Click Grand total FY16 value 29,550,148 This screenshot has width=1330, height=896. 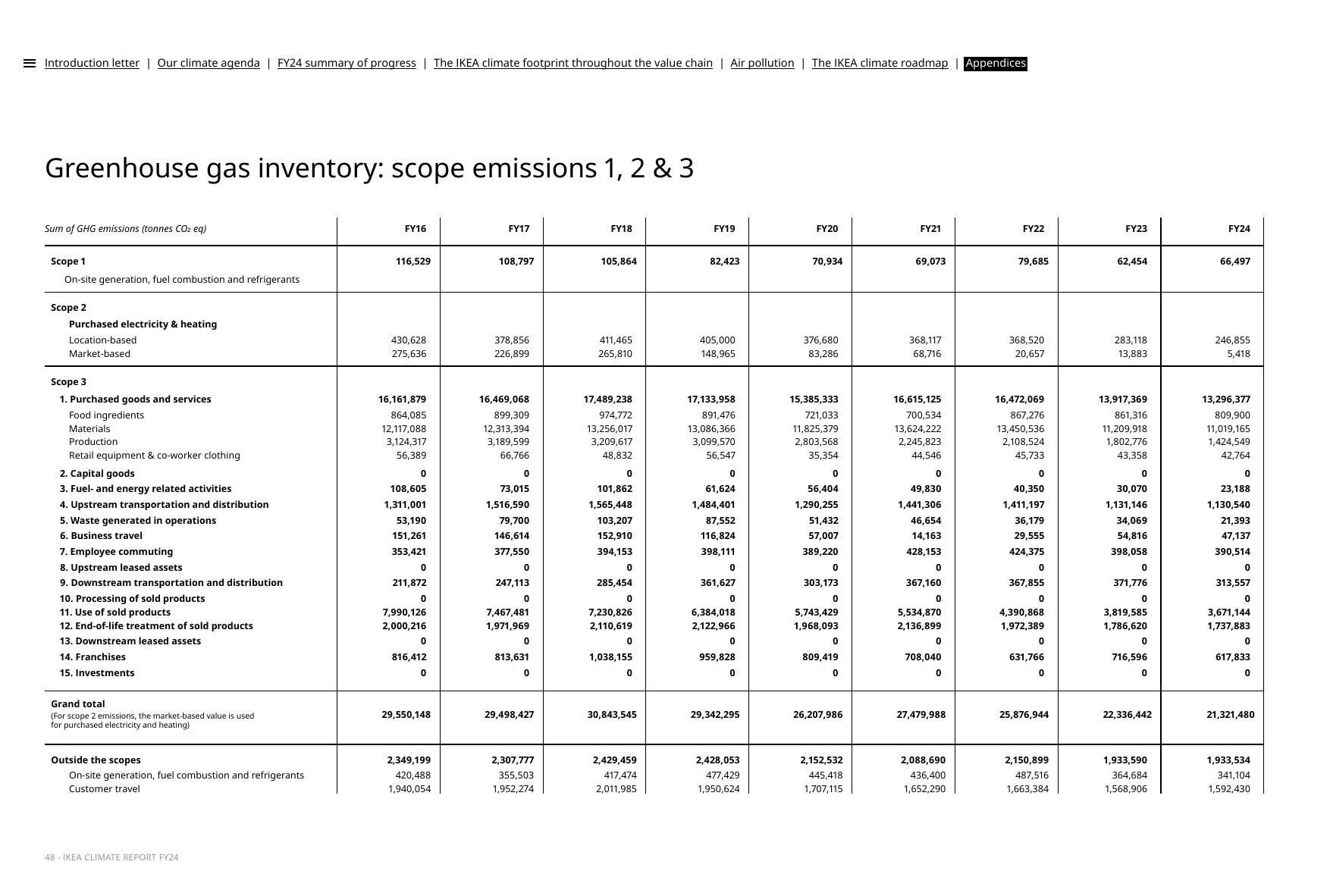406,715
